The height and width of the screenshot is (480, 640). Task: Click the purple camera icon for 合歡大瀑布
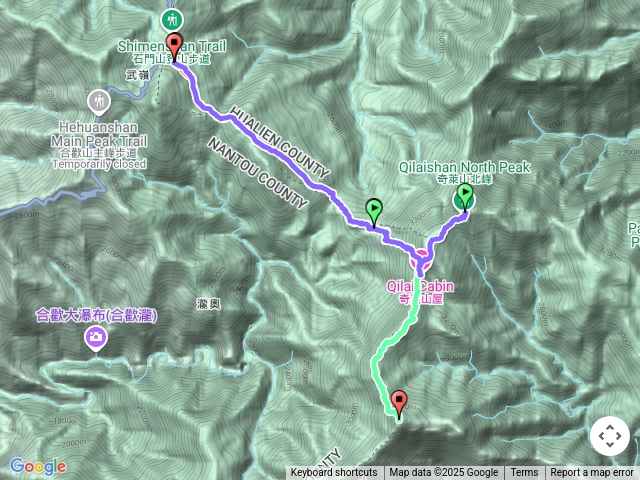[x=96, y=339]
